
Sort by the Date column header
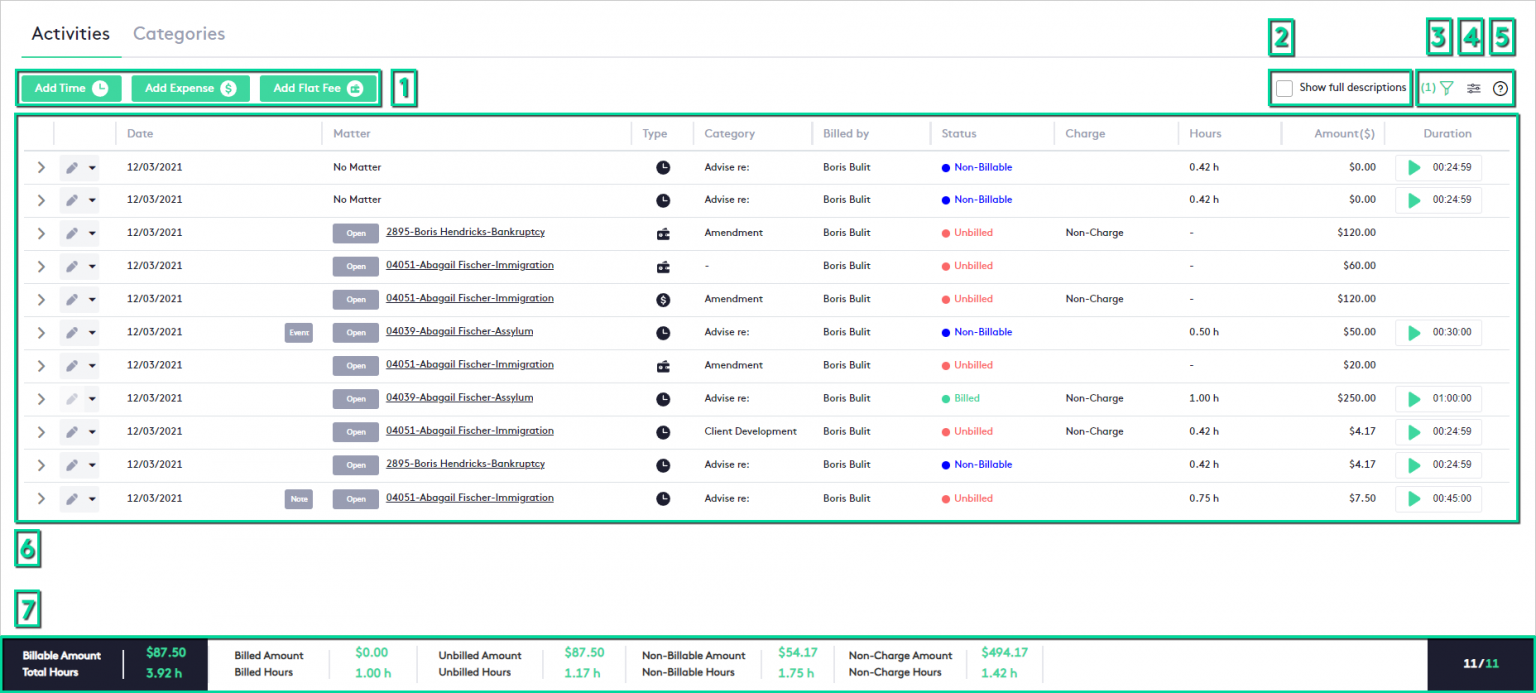(x=140, y=133)
